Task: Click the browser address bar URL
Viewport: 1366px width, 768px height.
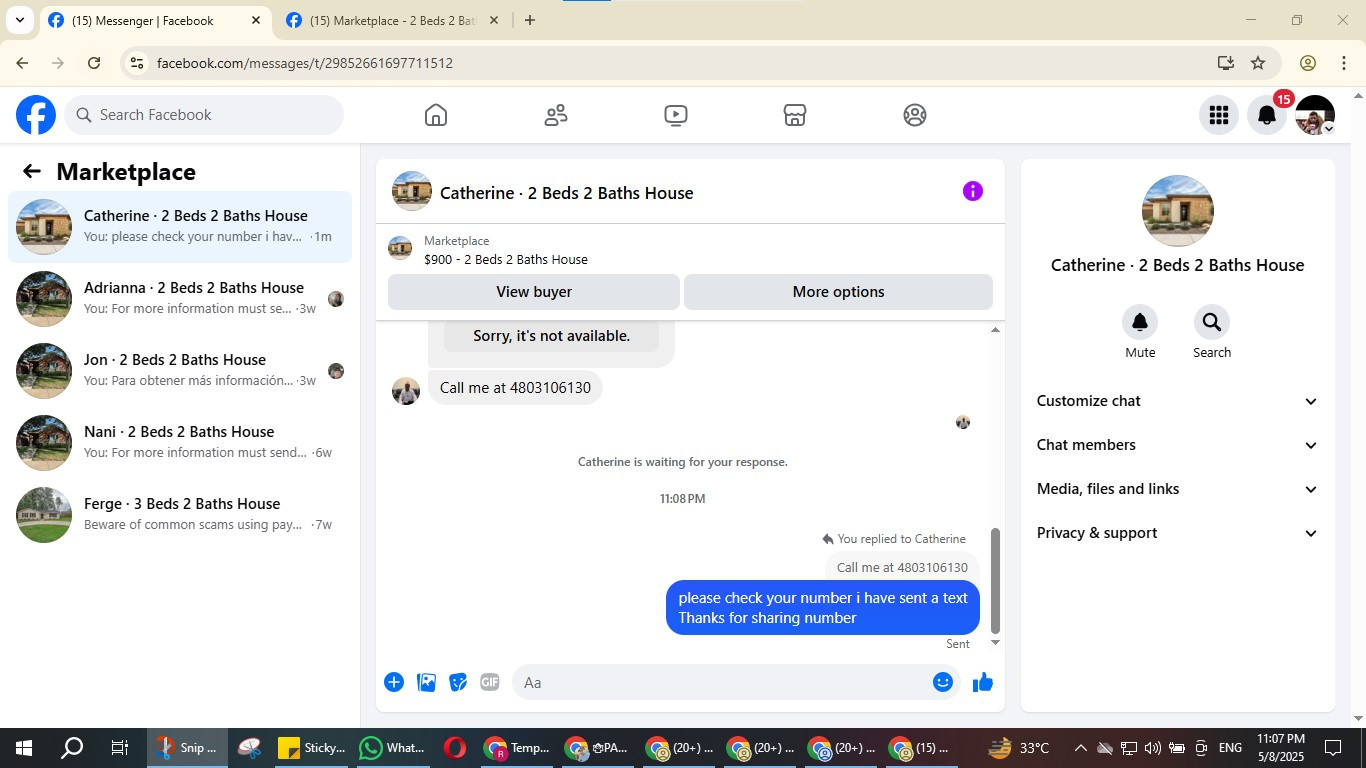Action: (x=305, y=63)
